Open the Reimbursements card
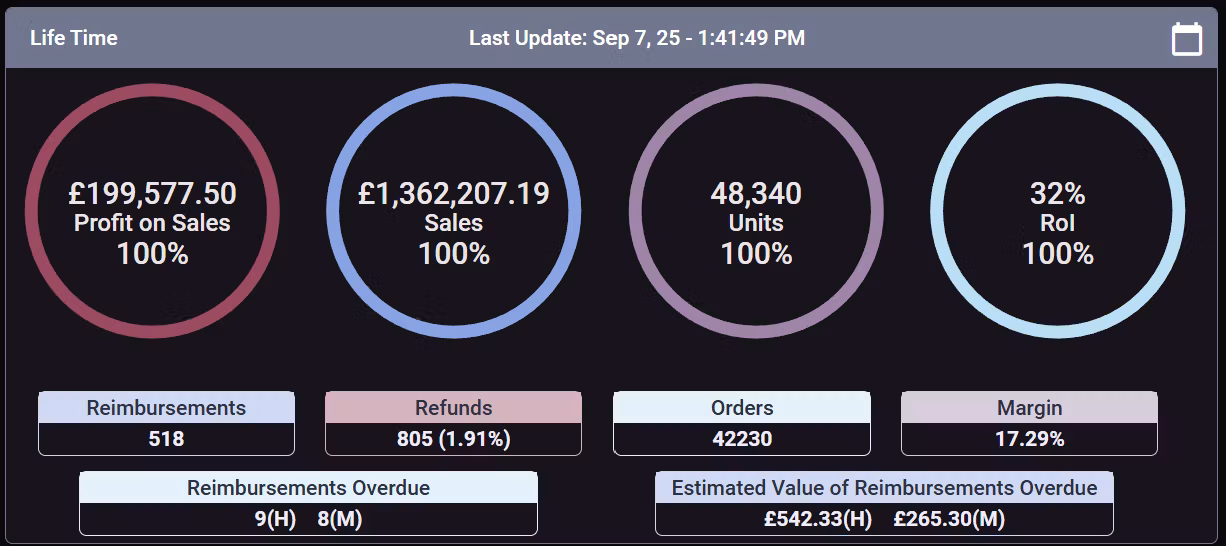 point(166,408)
